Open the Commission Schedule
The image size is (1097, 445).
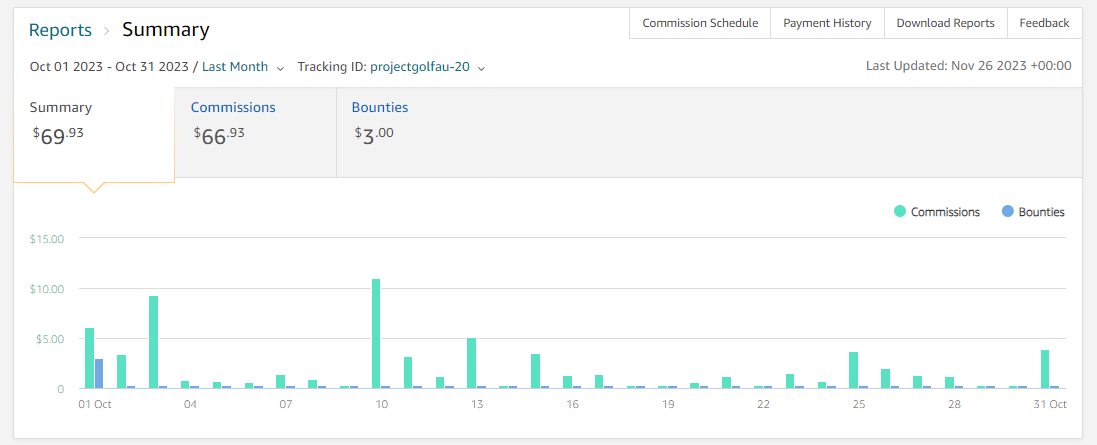point(700,23)
